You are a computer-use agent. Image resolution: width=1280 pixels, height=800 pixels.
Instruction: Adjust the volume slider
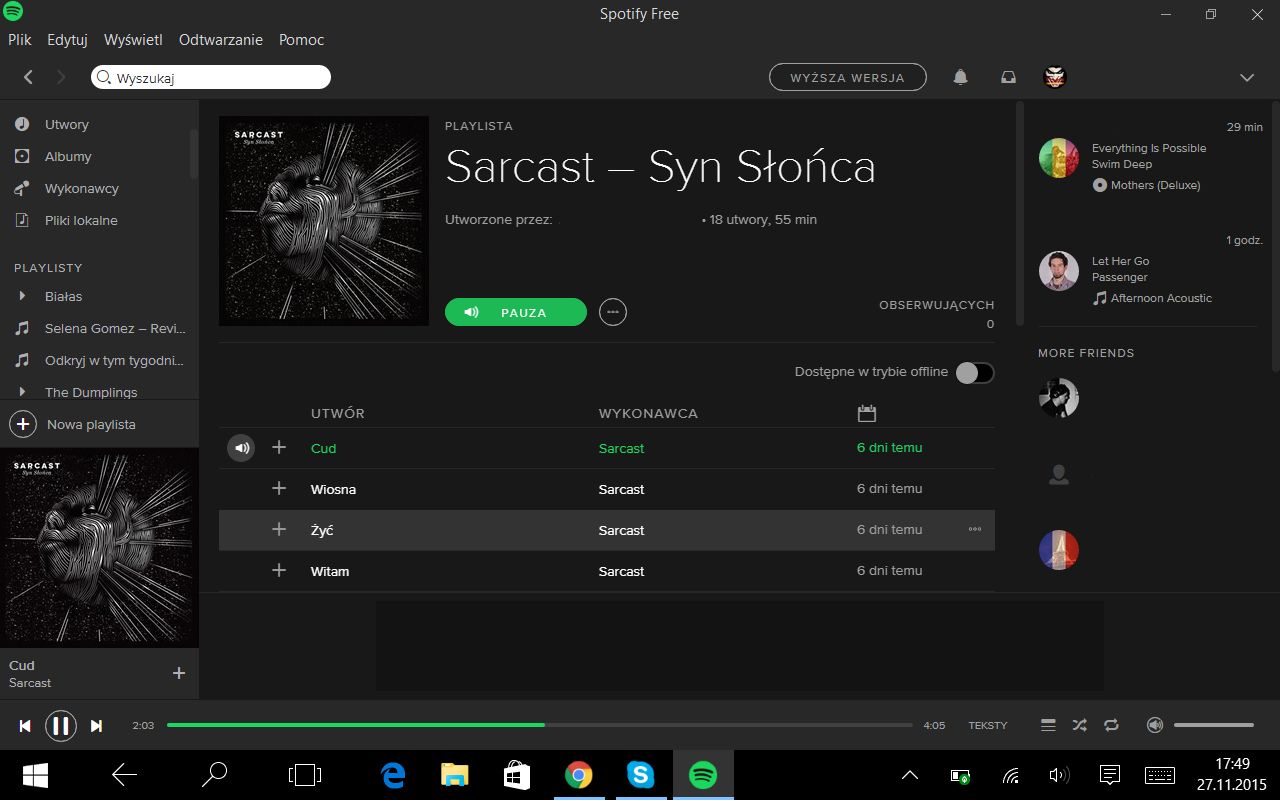[x=1214, y=725]
